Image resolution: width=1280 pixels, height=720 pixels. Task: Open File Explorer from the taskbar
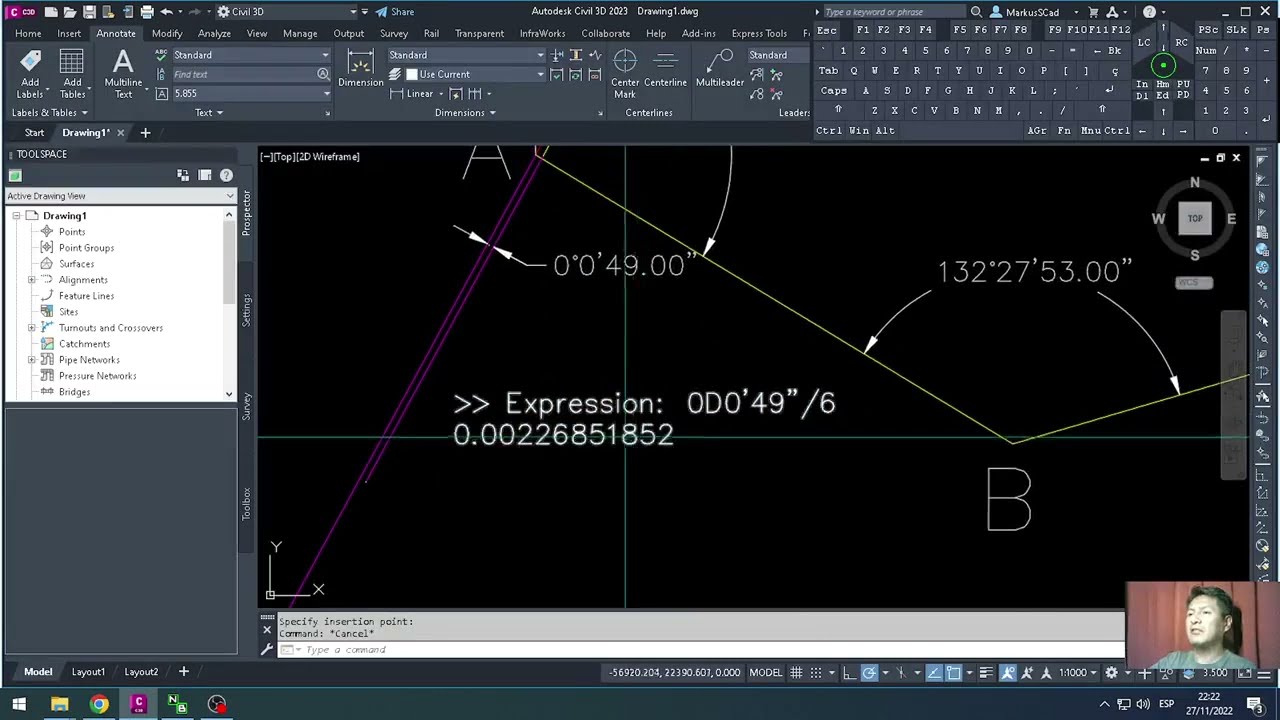(59, 704)
